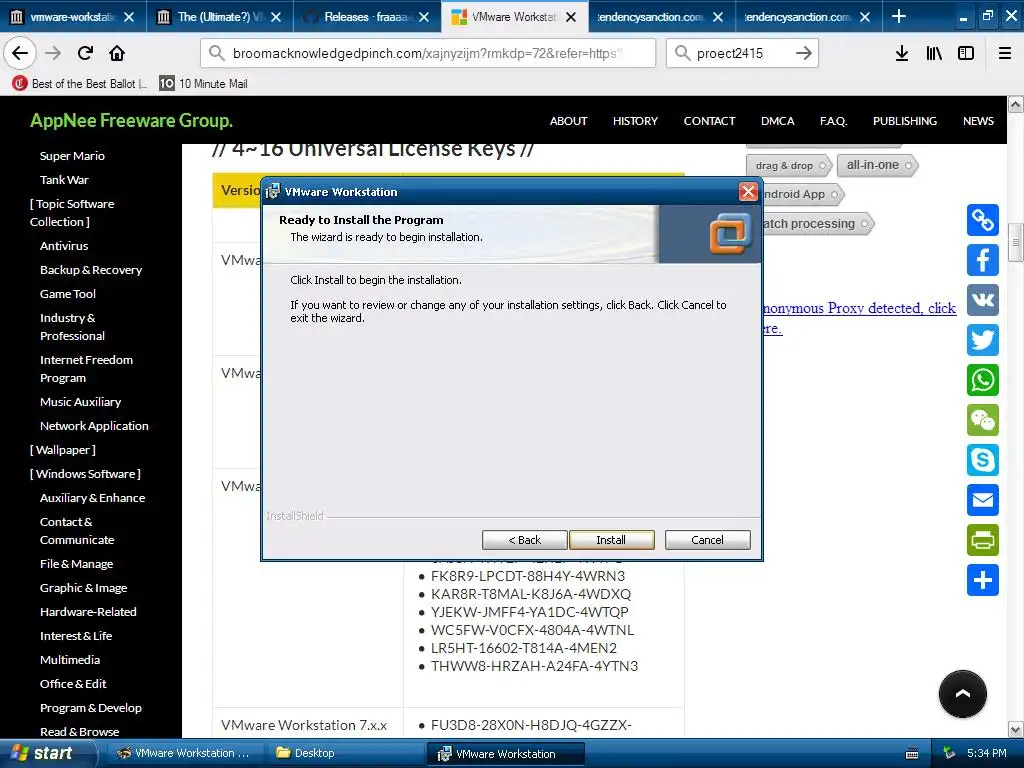1024x768 pixels.
Task: Open the F.A.Q. menu item
Action: point(833,121)
